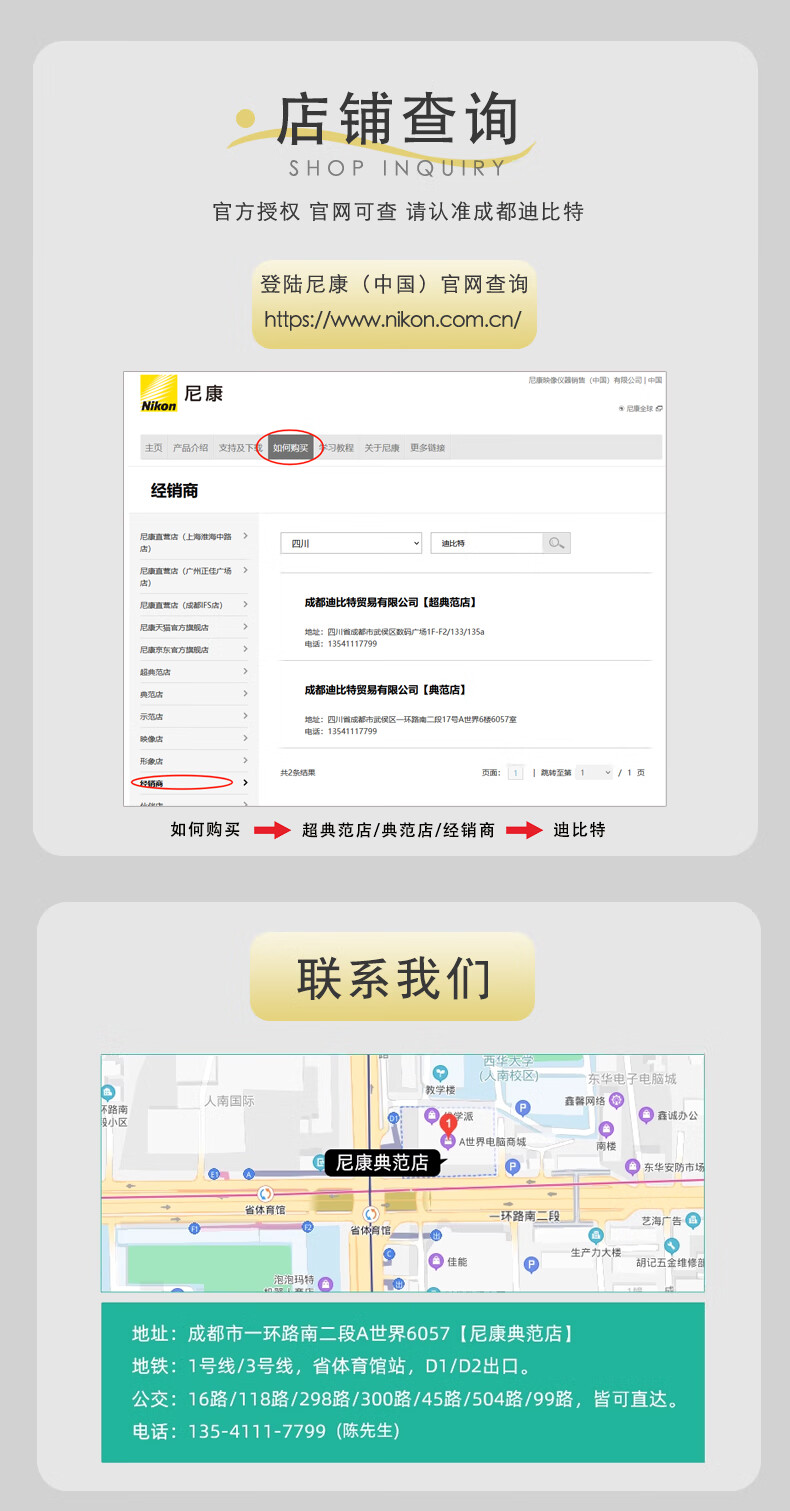The height and width of the screenshot is (1511, 790).
Task: Click the 一环路南二段 road label
Action: (x=522, y=1215)
